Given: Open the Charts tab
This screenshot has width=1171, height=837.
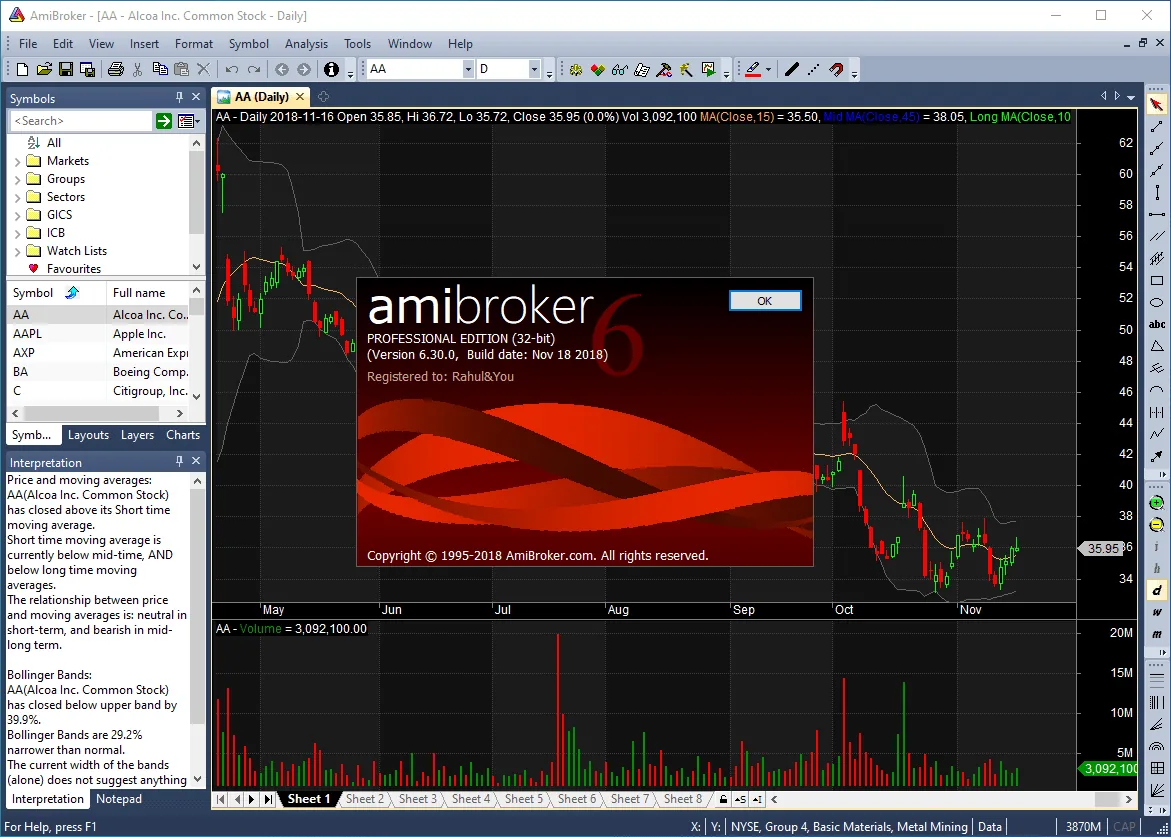Looking at the screenshot, I should point(183,435).
